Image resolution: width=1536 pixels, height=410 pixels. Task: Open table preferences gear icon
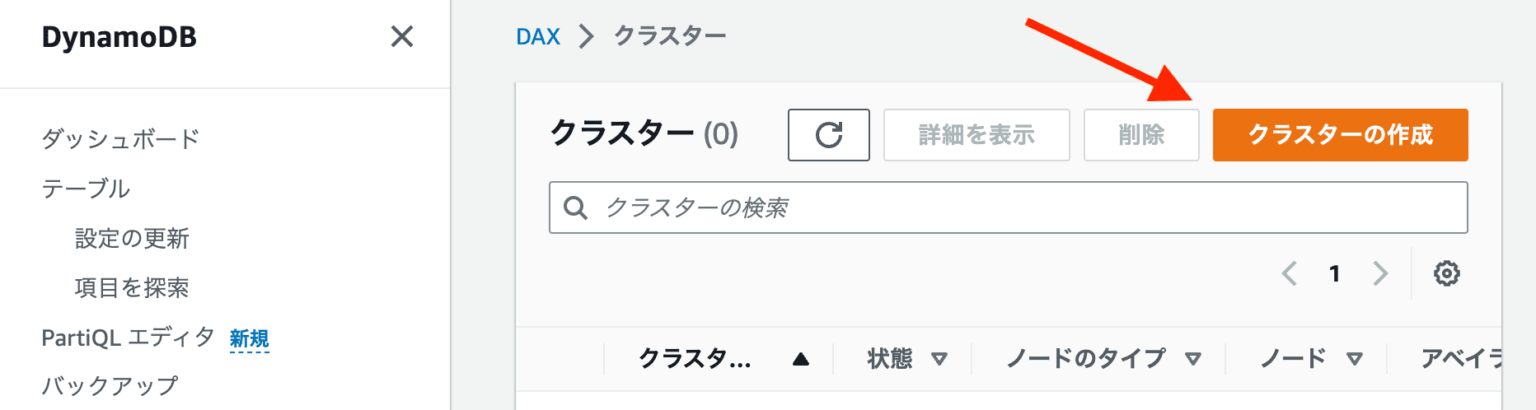tap(1446, 274)
